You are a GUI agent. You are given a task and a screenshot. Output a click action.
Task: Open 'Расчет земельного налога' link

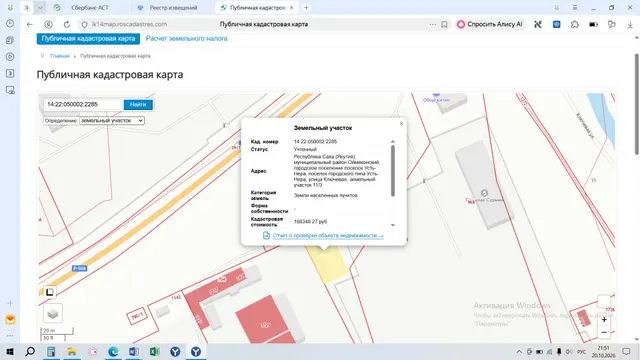click(x=187, y=38)
